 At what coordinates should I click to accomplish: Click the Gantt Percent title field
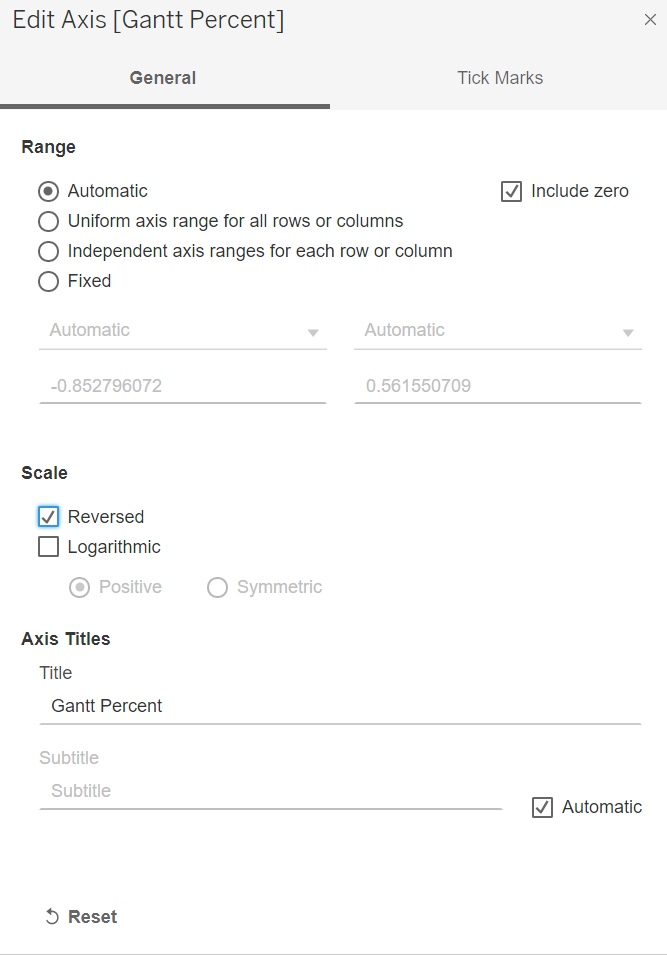[340, 706]
